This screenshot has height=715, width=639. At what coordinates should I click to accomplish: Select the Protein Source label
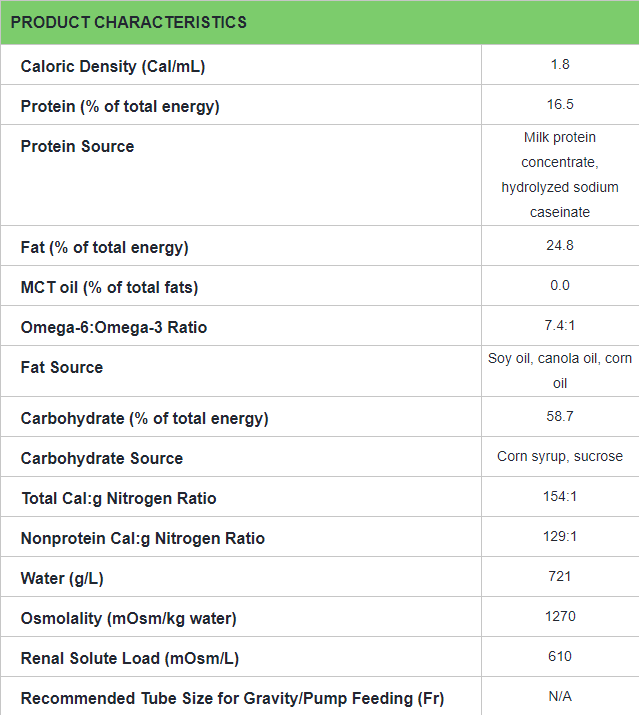tap(77, 146)
